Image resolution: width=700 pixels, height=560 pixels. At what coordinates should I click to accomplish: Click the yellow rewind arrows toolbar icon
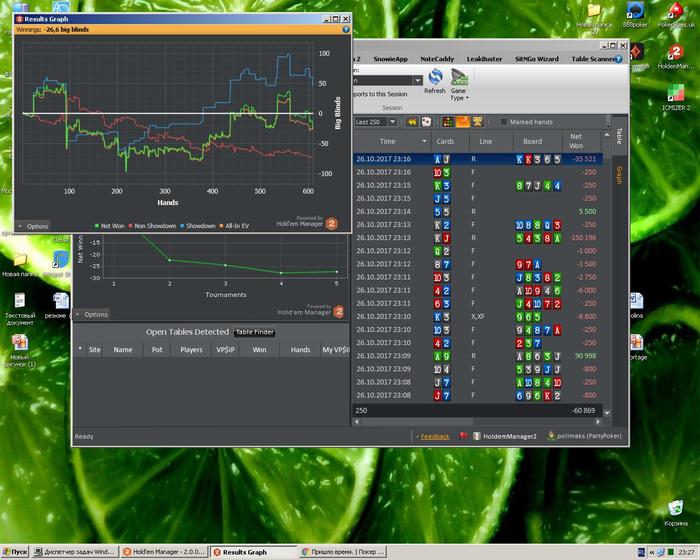(x=412, y=122)
